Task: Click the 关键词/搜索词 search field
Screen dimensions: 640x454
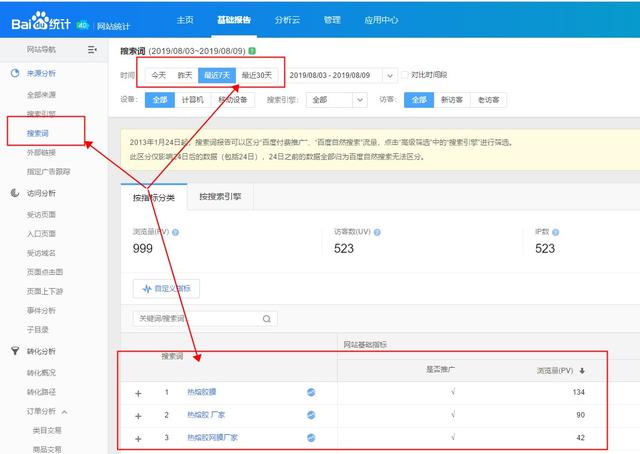Action: coord(205,319)
